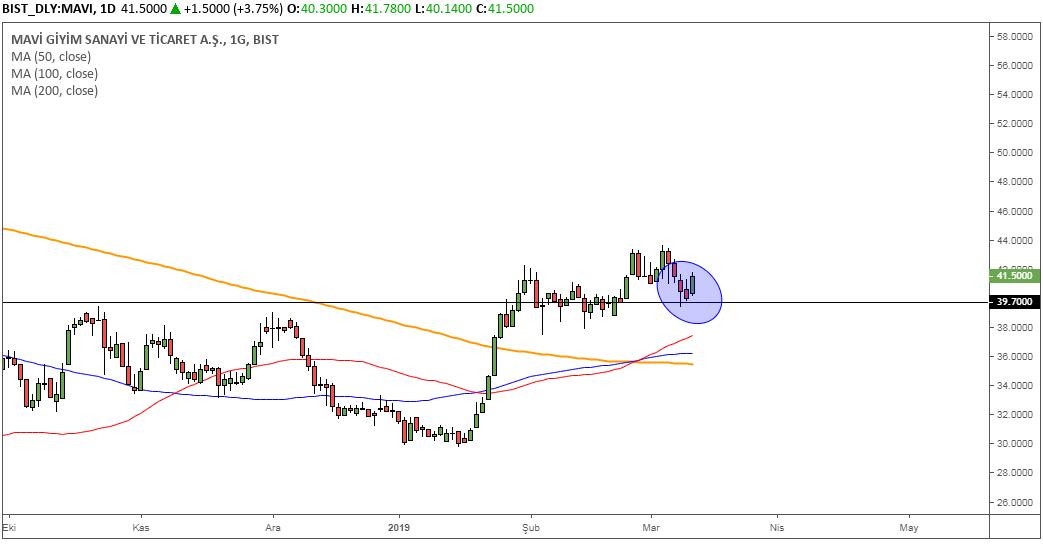Click the May month label on time axis
The image size is (1043, 546).
[x=909, y=527]
